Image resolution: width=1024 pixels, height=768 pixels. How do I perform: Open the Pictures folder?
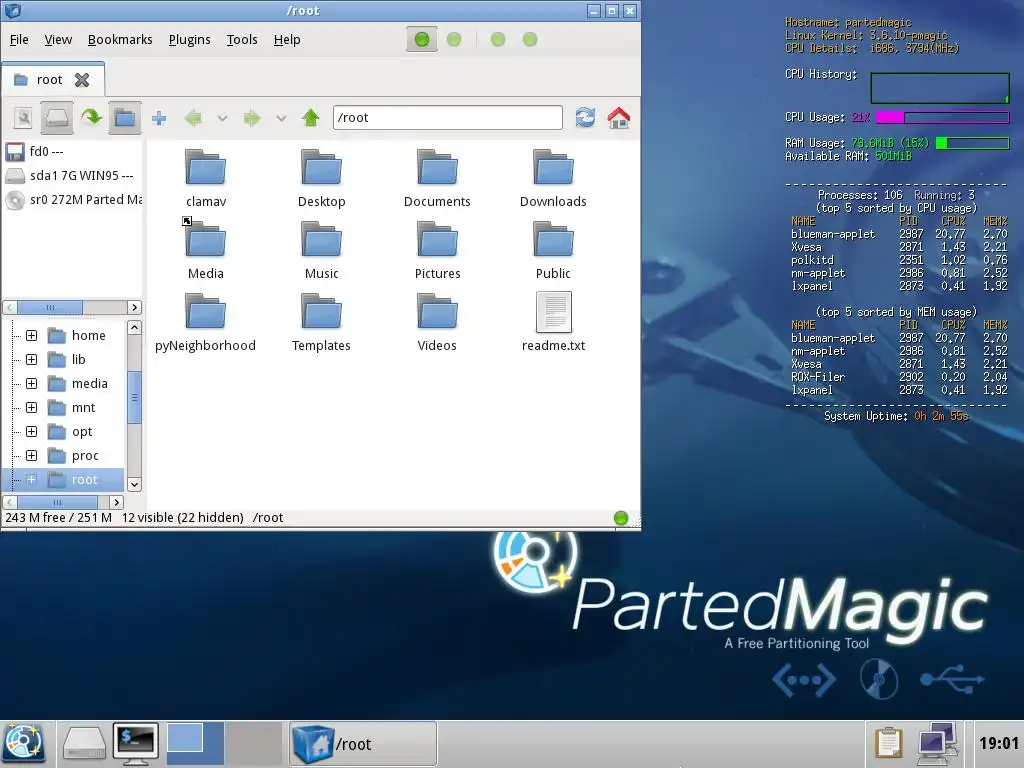pos(437,250)
